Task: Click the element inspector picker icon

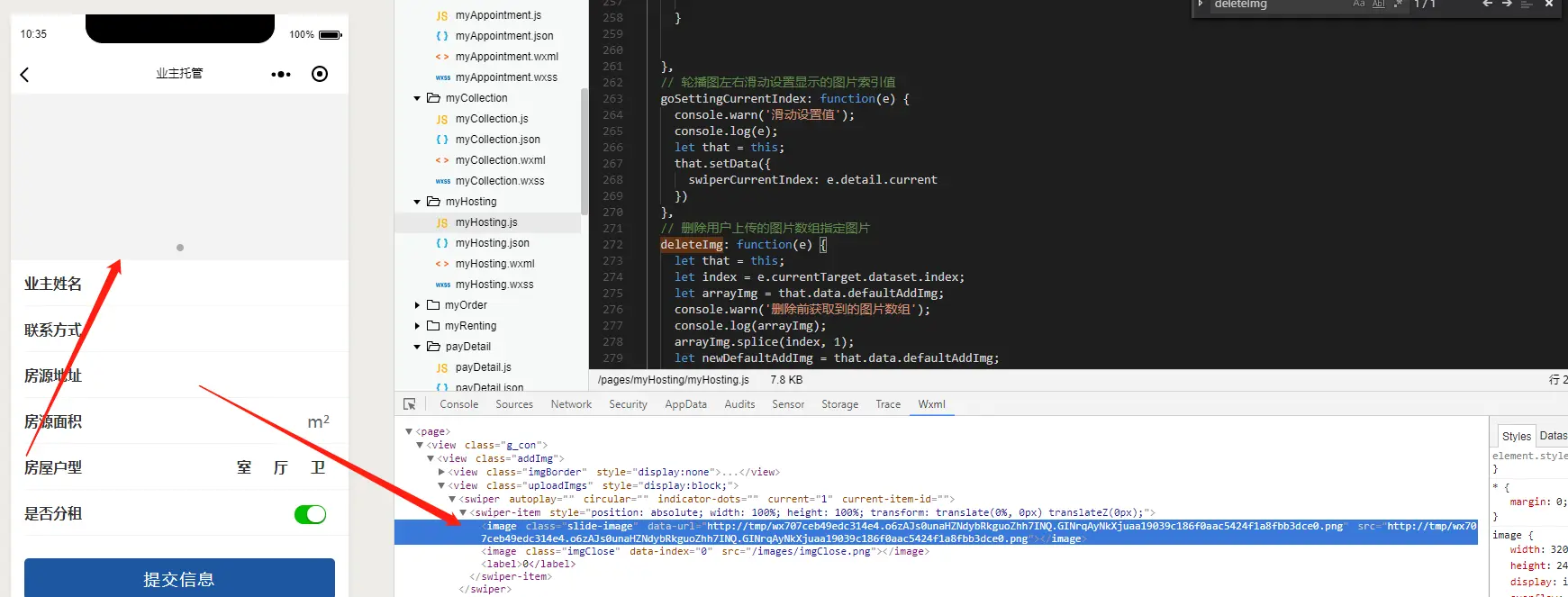Action: pyautogui.click(x=410, y=404)
